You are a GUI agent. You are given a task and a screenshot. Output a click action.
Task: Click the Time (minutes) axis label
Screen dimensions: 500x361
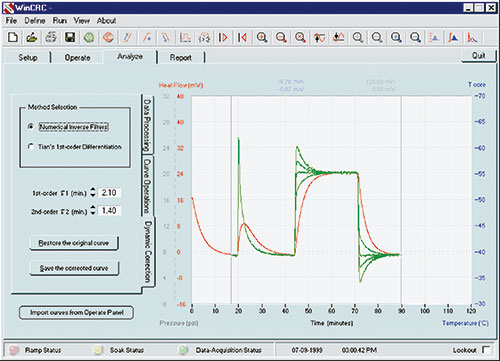point(332,323)
